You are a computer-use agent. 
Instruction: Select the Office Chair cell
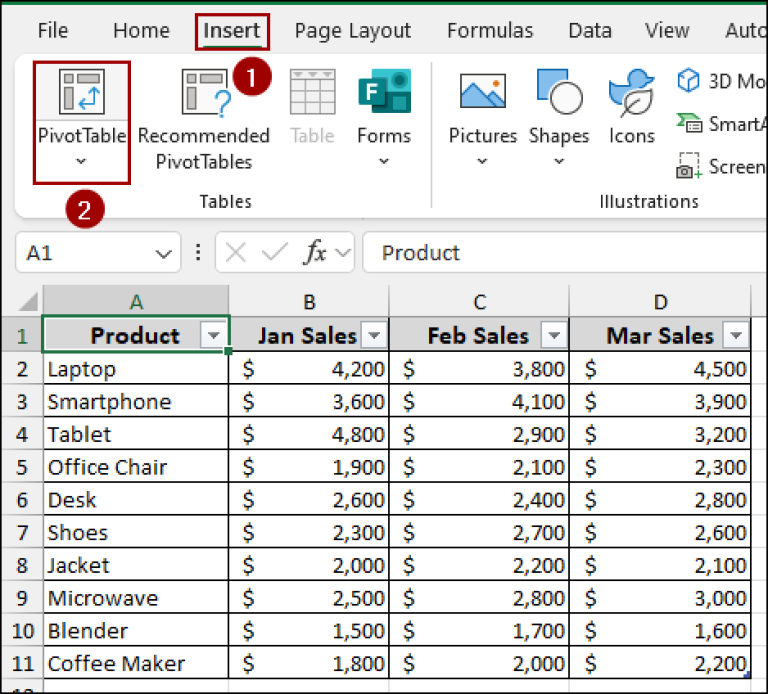point(136,467)
